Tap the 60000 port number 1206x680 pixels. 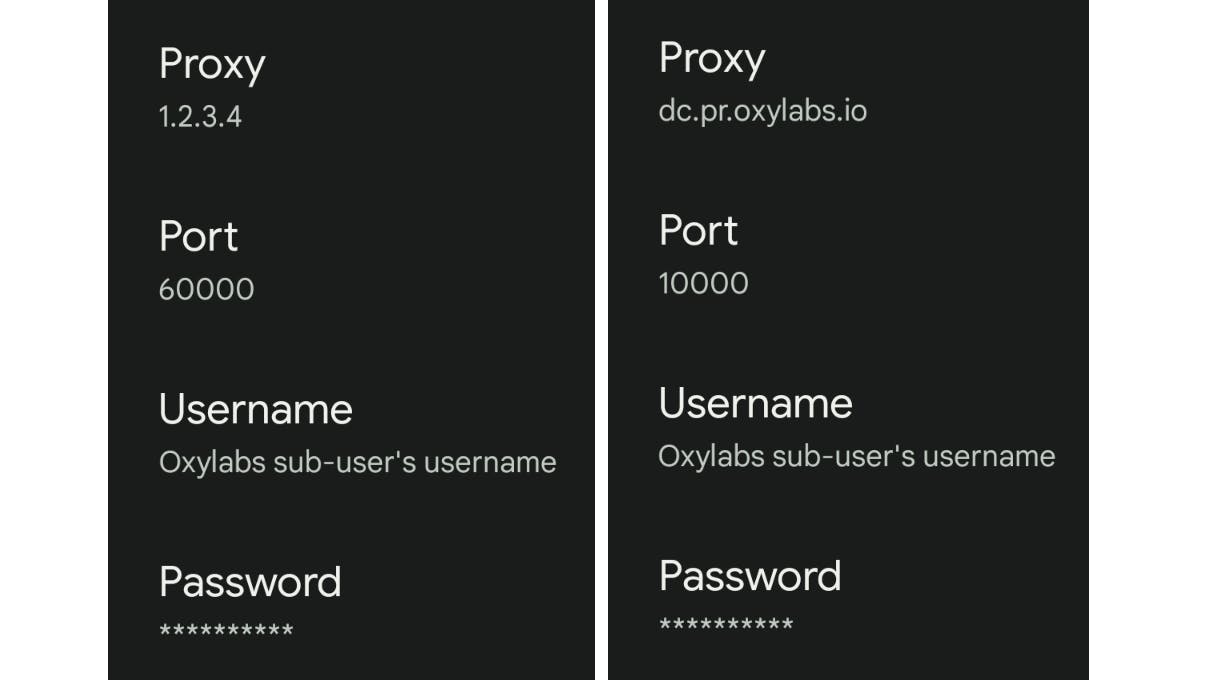coord(206,290)
